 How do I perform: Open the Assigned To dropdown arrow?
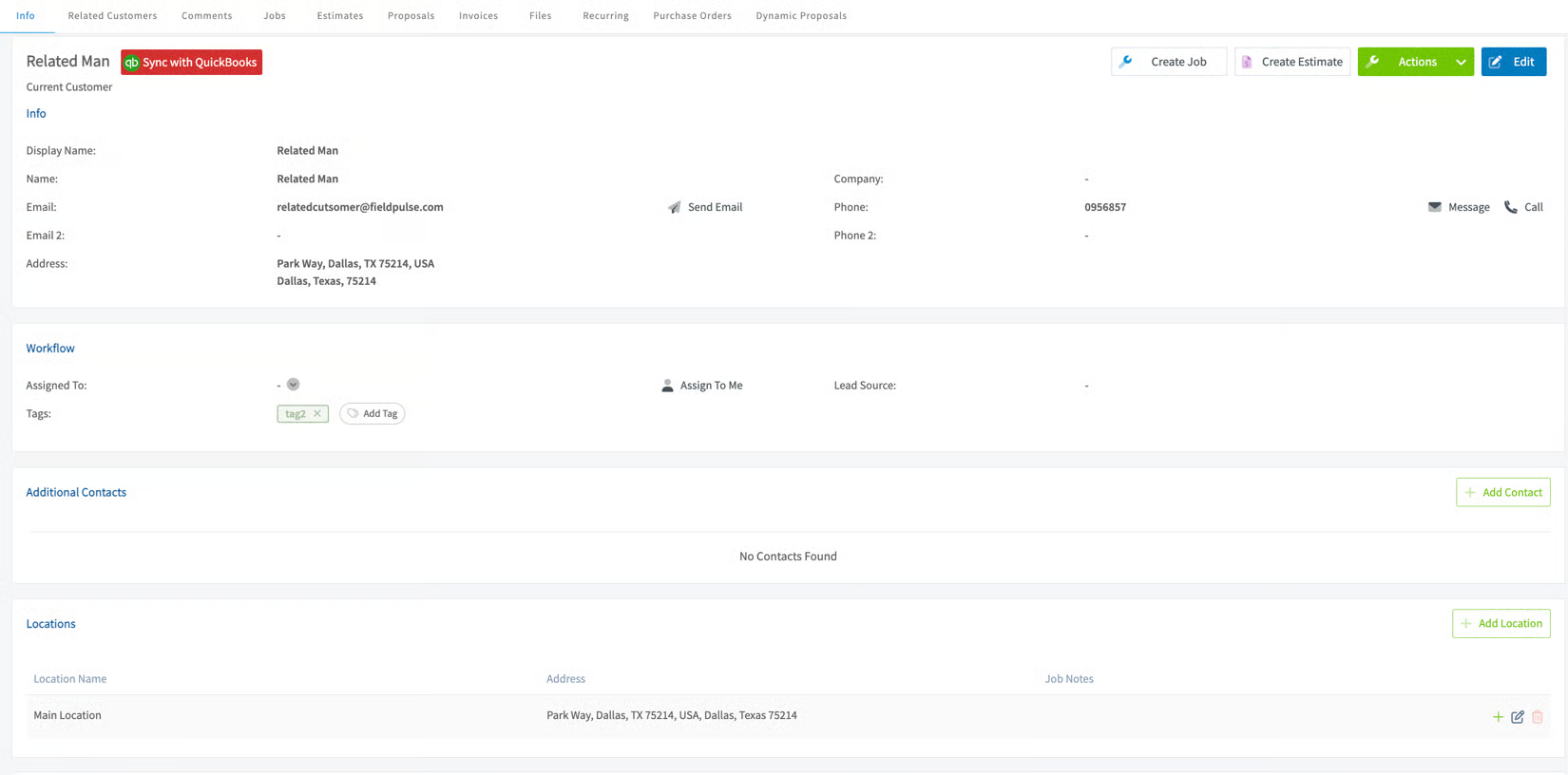pos(293,385)
